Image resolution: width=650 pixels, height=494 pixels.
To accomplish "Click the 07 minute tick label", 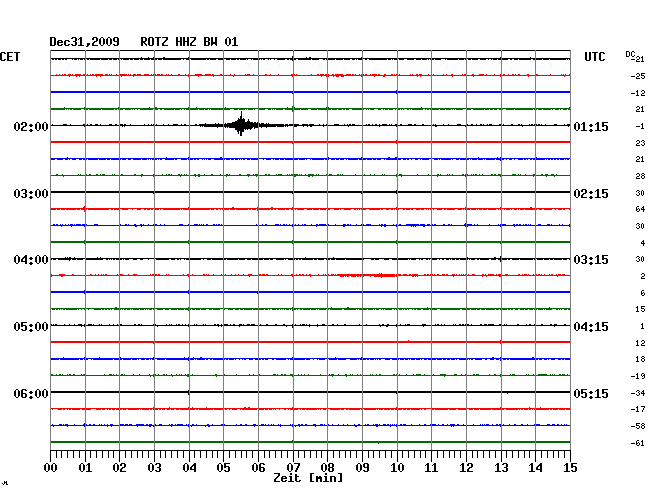I will tap(293, 468).
